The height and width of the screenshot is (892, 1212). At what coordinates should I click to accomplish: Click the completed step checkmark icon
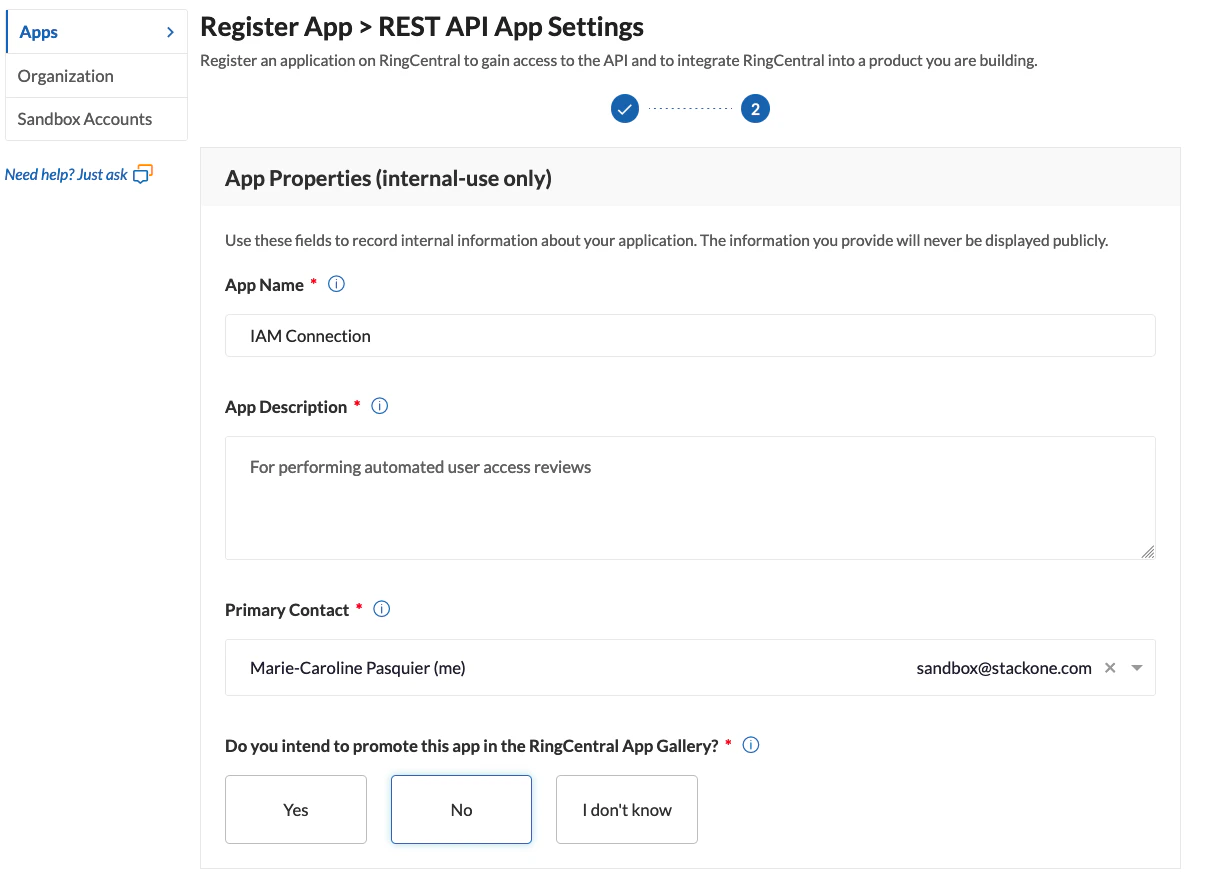[624, 108]
